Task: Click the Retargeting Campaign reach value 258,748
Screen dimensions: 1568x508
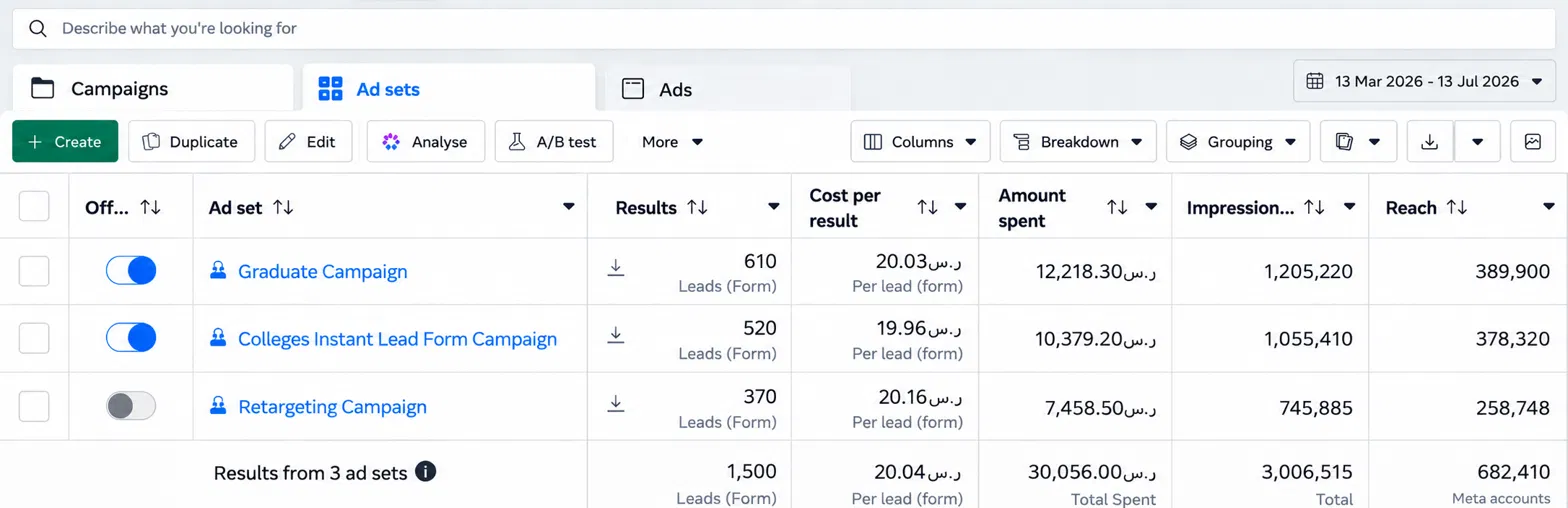Action: point(1512,407)
